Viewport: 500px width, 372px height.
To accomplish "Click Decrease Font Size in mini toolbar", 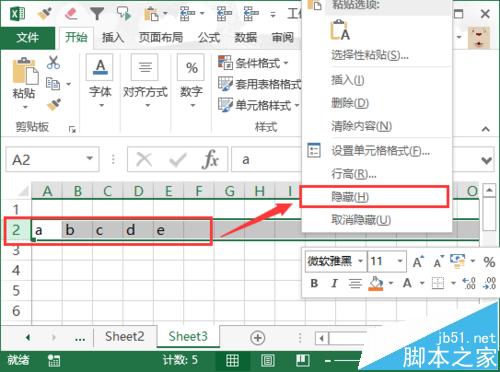I will point(439,262).
